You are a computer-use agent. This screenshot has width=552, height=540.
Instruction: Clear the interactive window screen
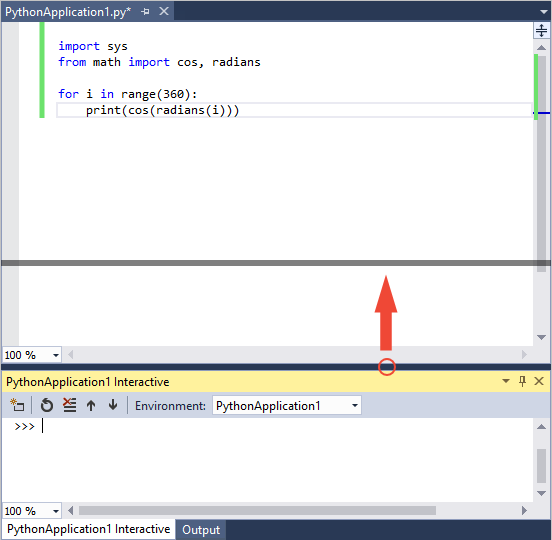(69, 405)
